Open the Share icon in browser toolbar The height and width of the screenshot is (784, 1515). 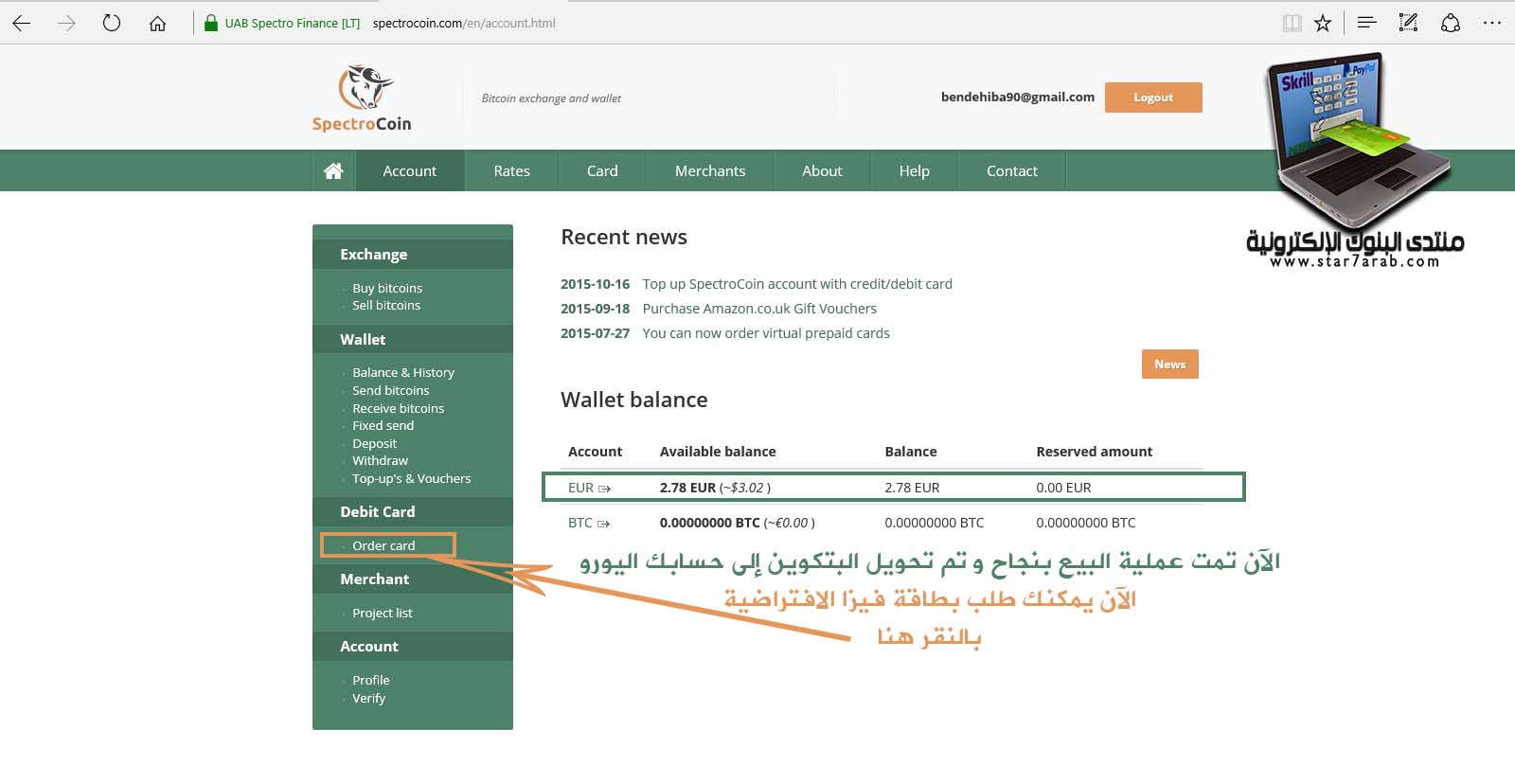[x=1451, y=23]
